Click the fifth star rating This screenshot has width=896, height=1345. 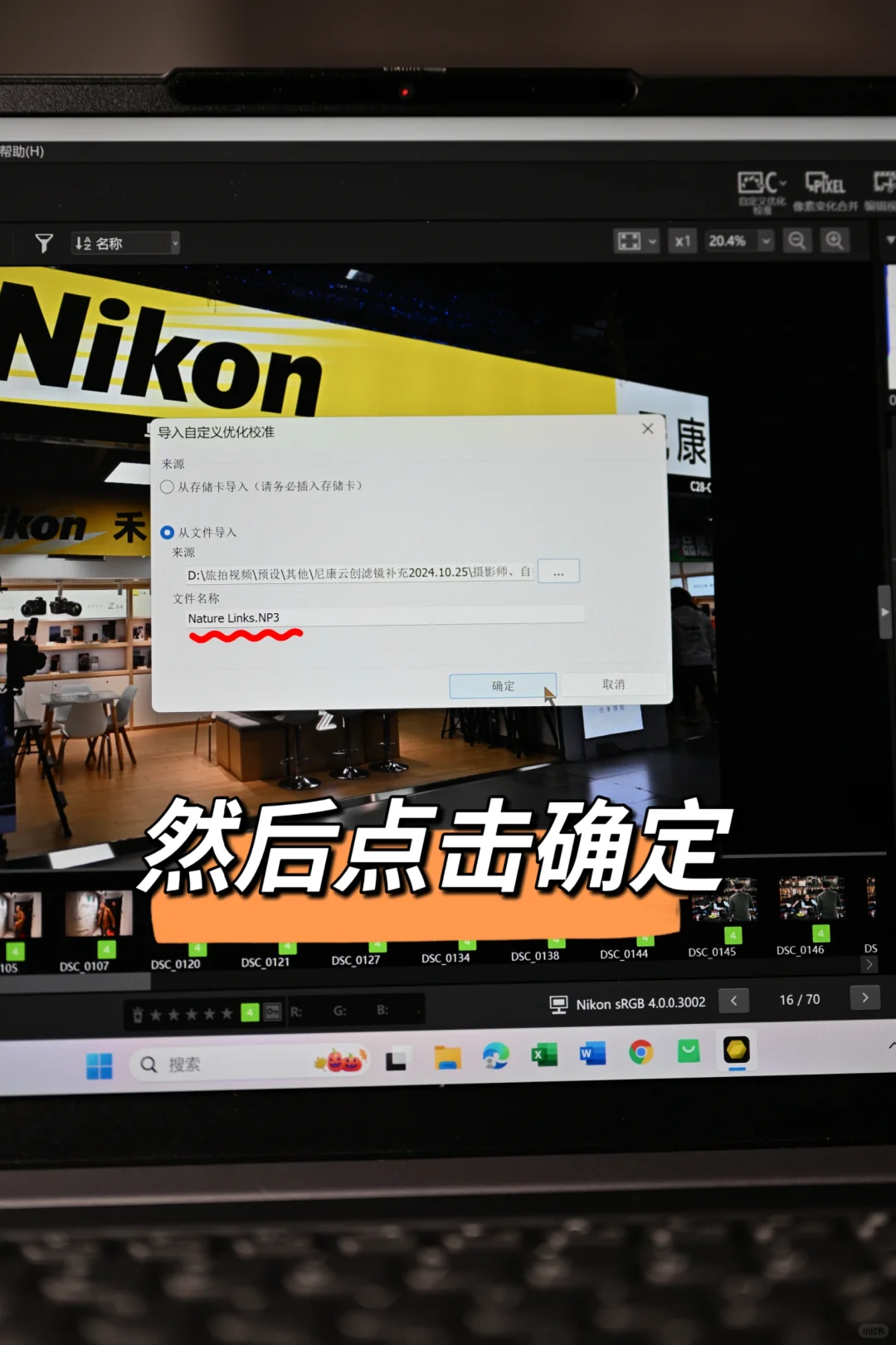(x=227, y=1014)
